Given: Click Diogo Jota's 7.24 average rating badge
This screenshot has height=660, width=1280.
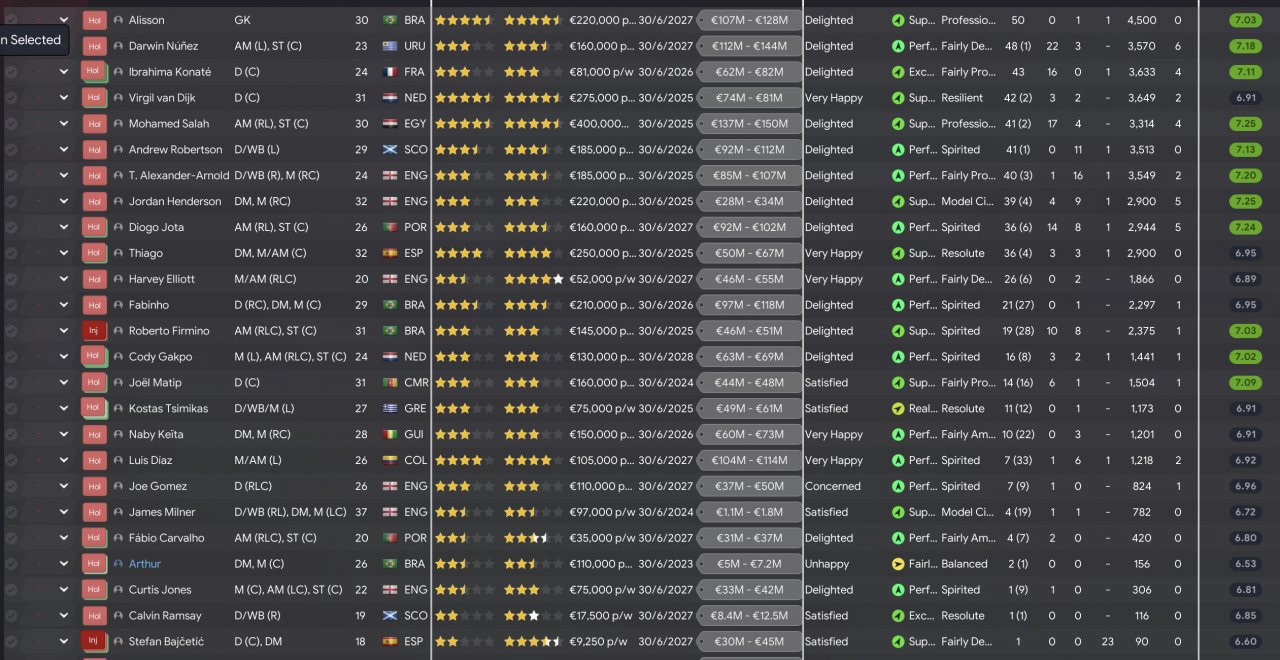Looking at the screenshot, I should coord(1245,227).
